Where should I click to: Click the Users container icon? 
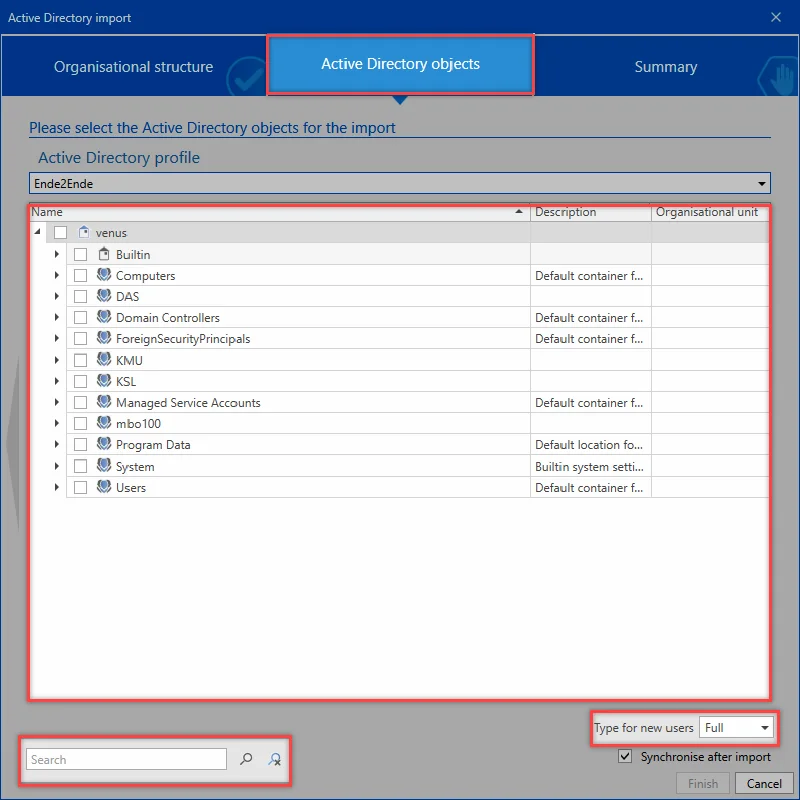tap(104, 487)
